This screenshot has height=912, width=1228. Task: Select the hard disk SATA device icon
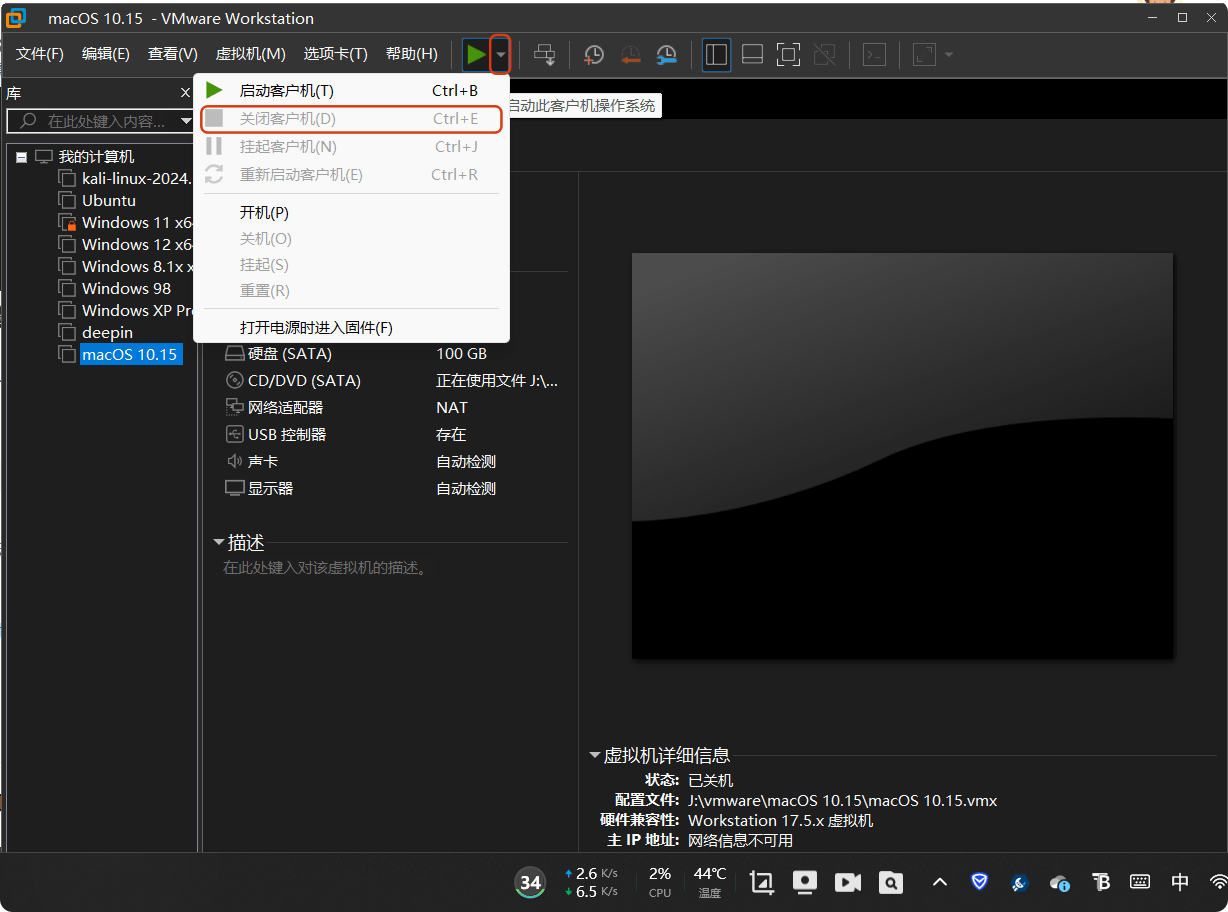231,353
